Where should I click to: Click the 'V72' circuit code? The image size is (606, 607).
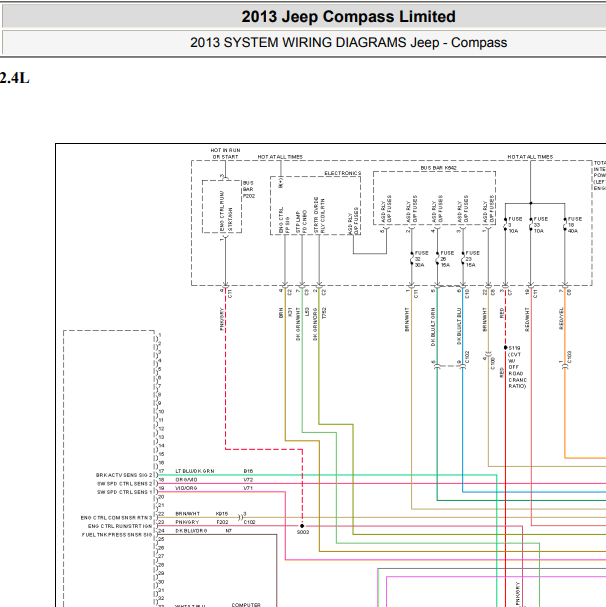tap(248, 480)
